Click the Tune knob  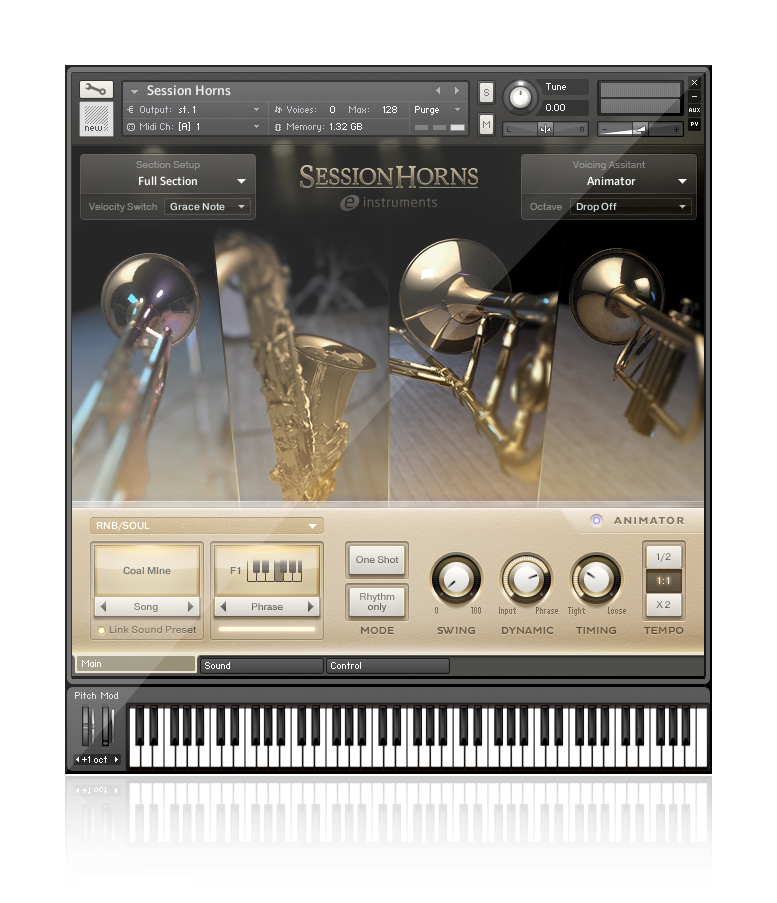[x=520, y=96]
